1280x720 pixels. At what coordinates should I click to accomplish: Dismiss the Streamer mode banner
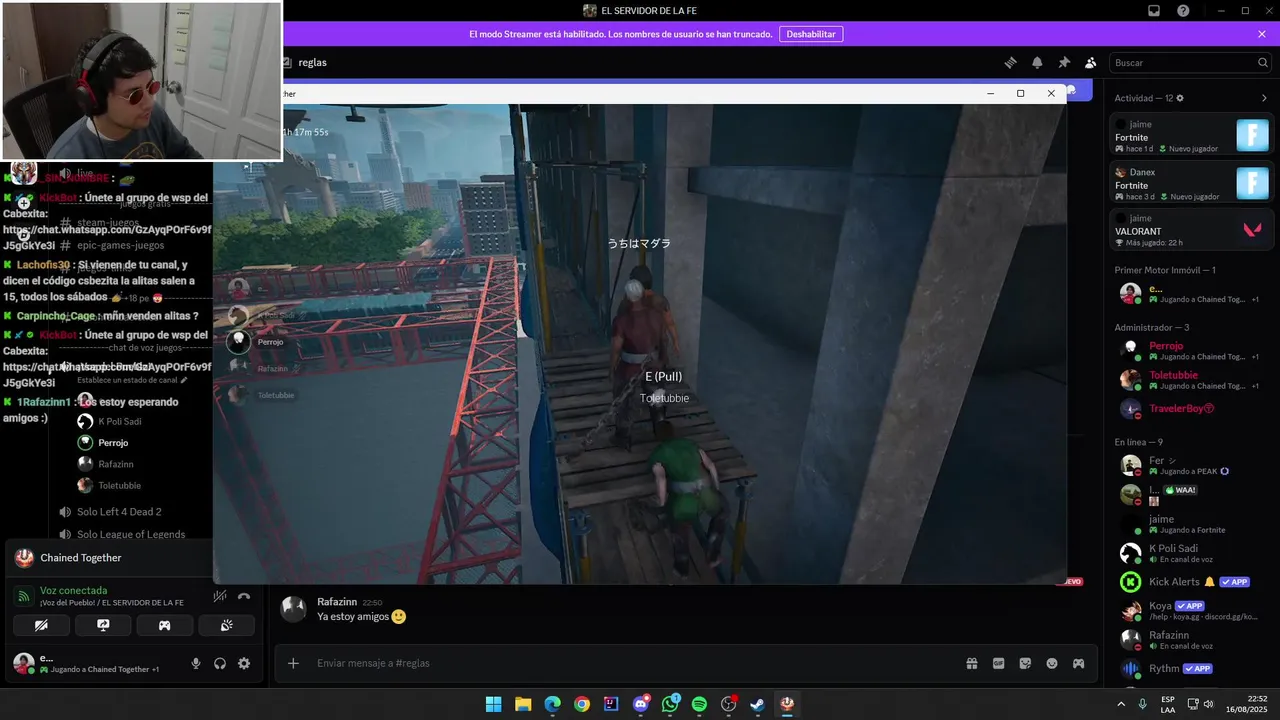coord(1262,34)
